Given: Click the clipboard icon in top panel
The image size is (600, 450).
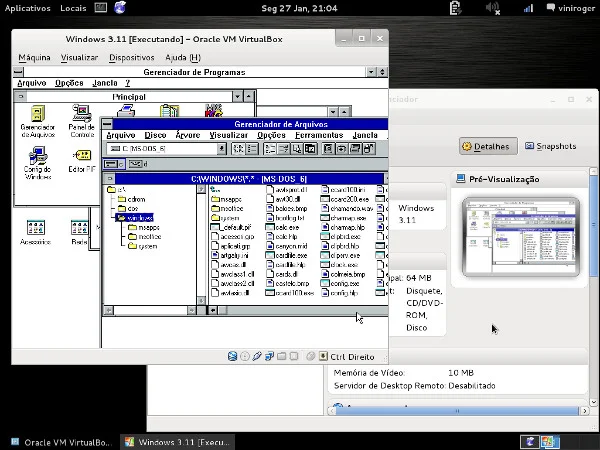Looking at the screenshot, I should (x=455, y=8).
